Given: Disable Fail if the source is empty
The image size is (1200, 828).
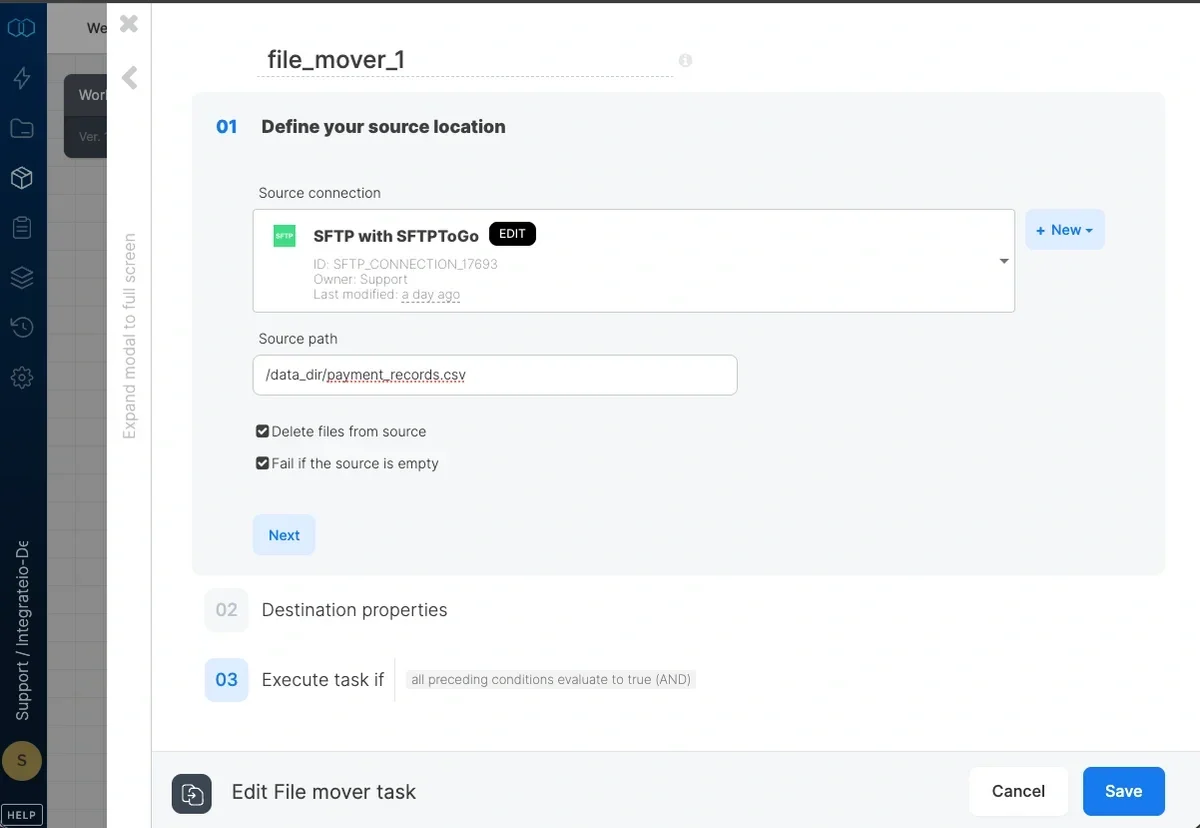Looking at the screenshot, I should pos(261,463).
